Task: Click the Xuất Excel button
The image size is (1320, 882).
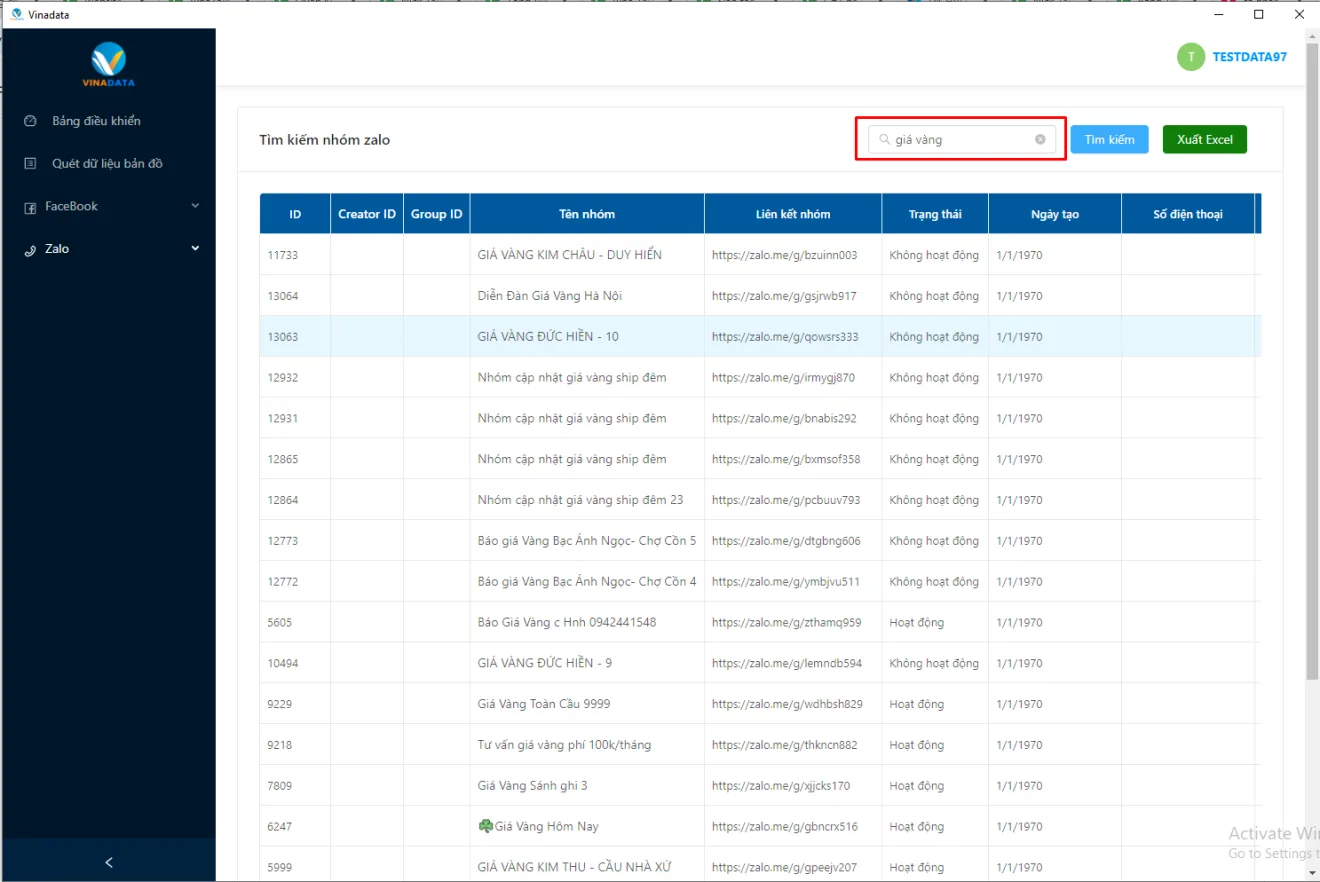Action: click(1204, 140)
